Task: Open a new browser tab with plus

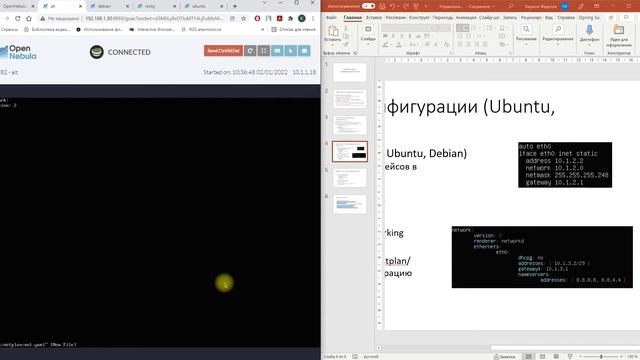Action: (235, 6)
